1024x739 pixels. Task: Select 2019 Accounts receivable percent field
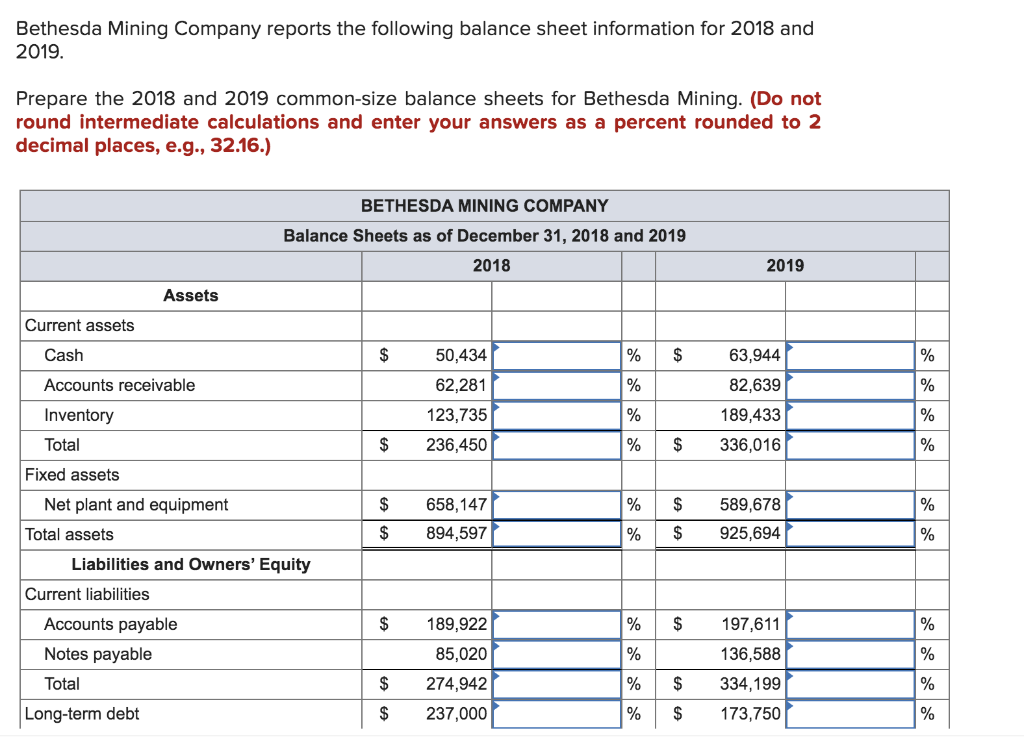[x=850, y=386]
